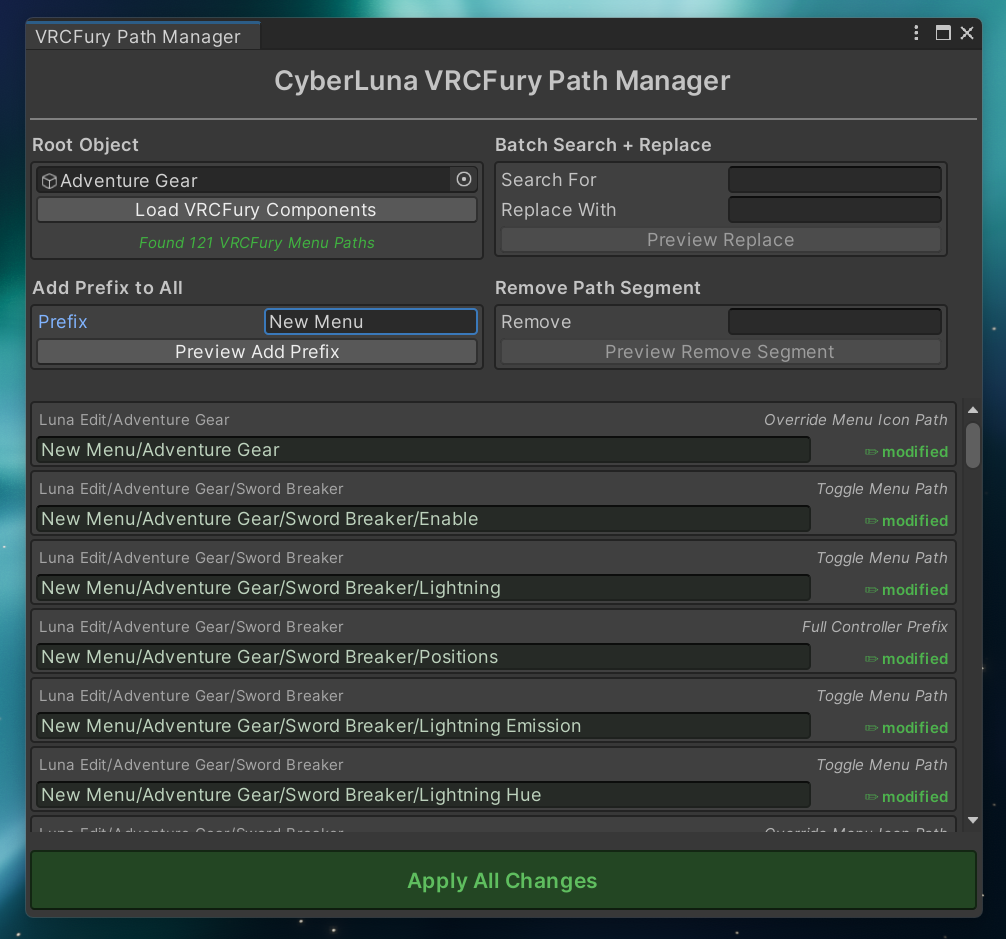Image resolution: width=1006 pixels, height=939 pixels.
Task: Edit the Sword Breaker/Enable path field
Action: [x=423, y=518]
